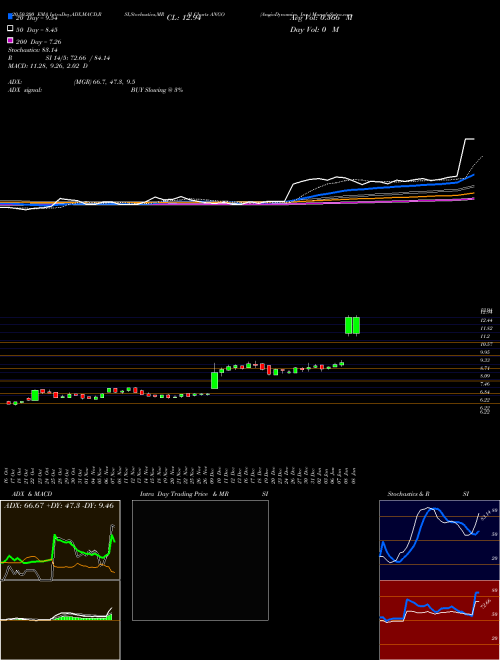The height and width of the screenshot is (660, 500).
Task: Open the red RSI chart panel
Action: [x=439, y=620]
